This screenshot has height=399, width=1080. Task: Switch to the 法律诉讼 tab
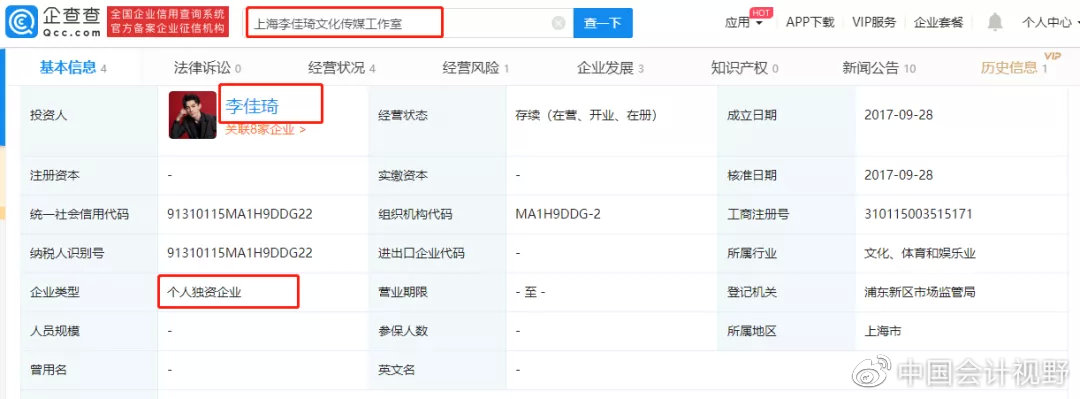[x=207, y=68]
